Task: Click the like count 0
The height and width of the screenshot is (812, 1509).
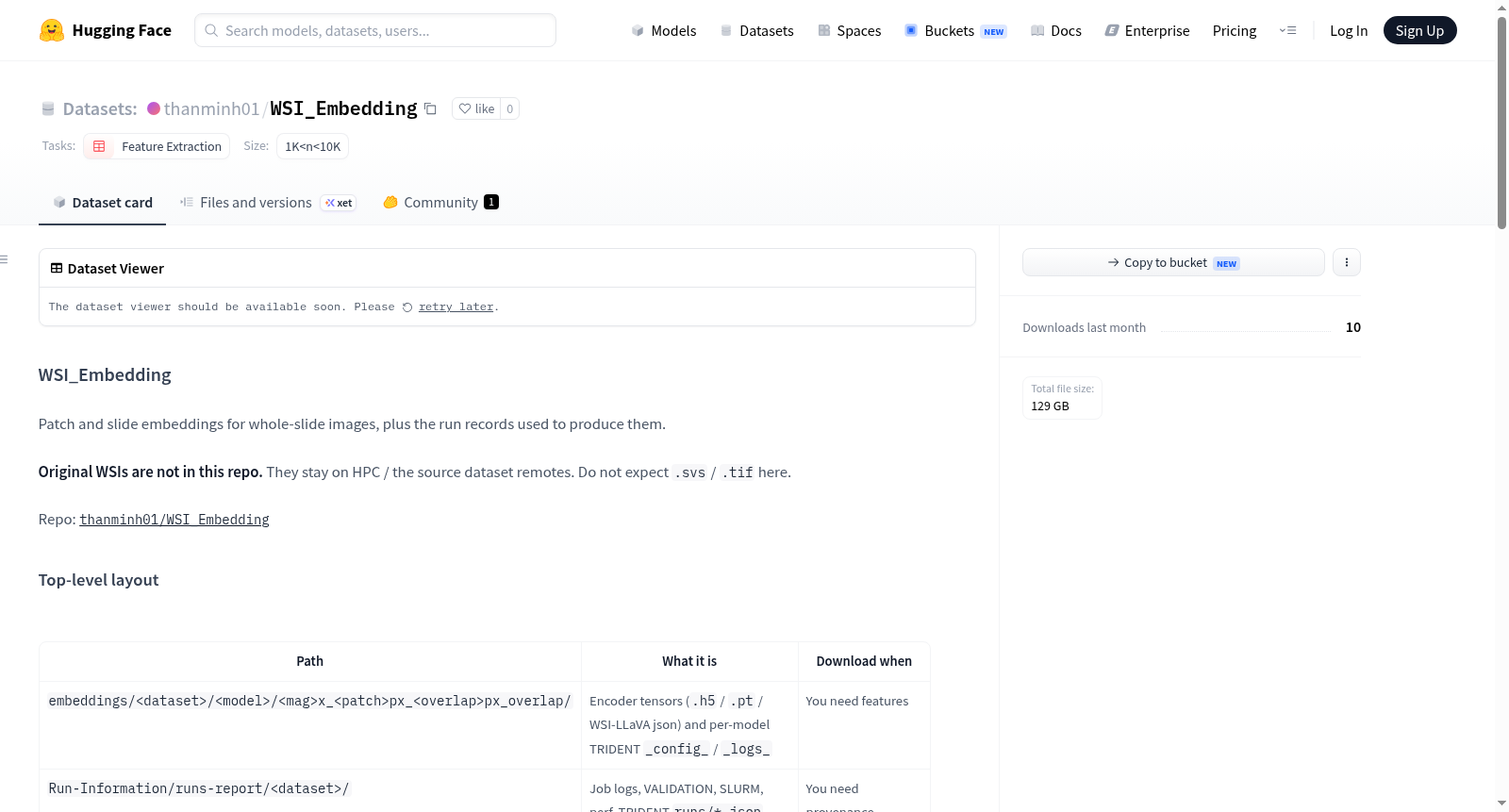Action: (509, 108)
